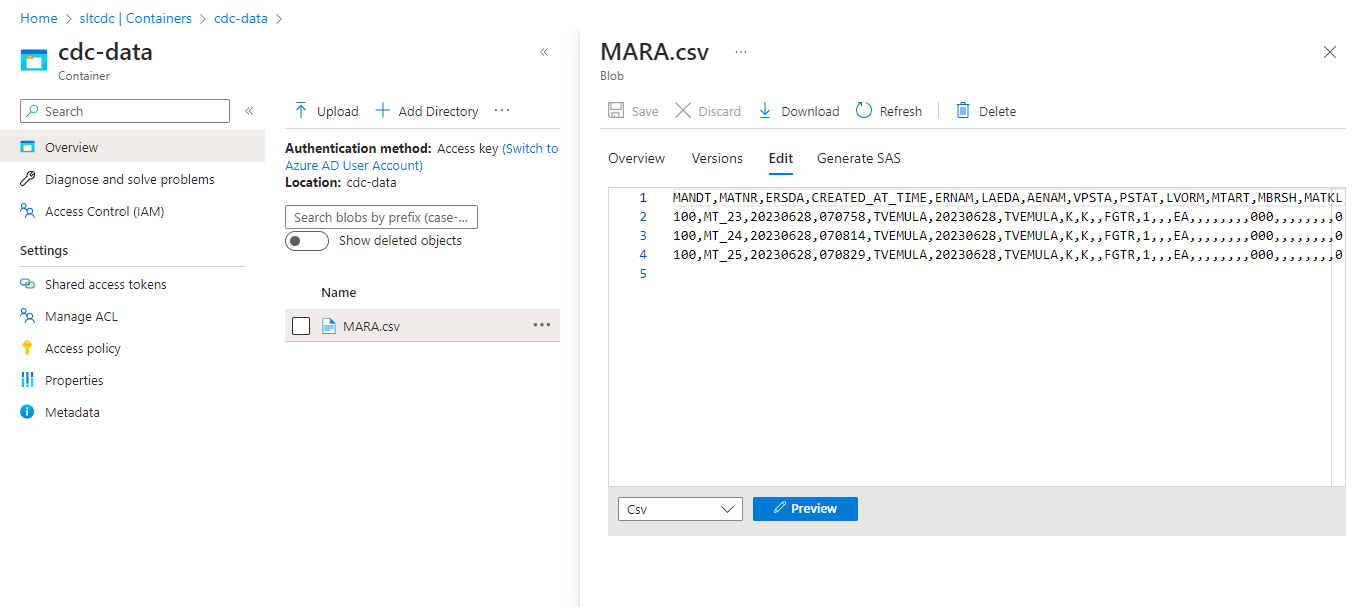Click the blue Preview button

(x=805, y=509)
